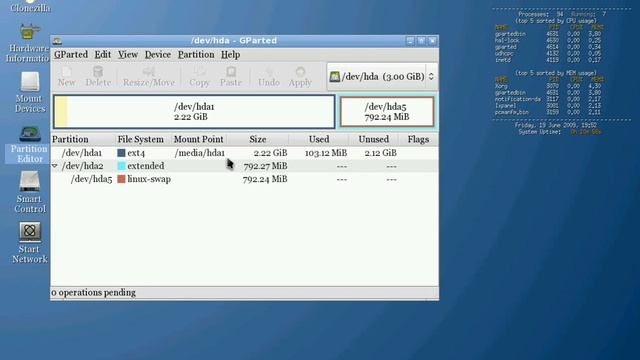Open the Edit menu
The image size is (640, 360).
click(102, 55)
